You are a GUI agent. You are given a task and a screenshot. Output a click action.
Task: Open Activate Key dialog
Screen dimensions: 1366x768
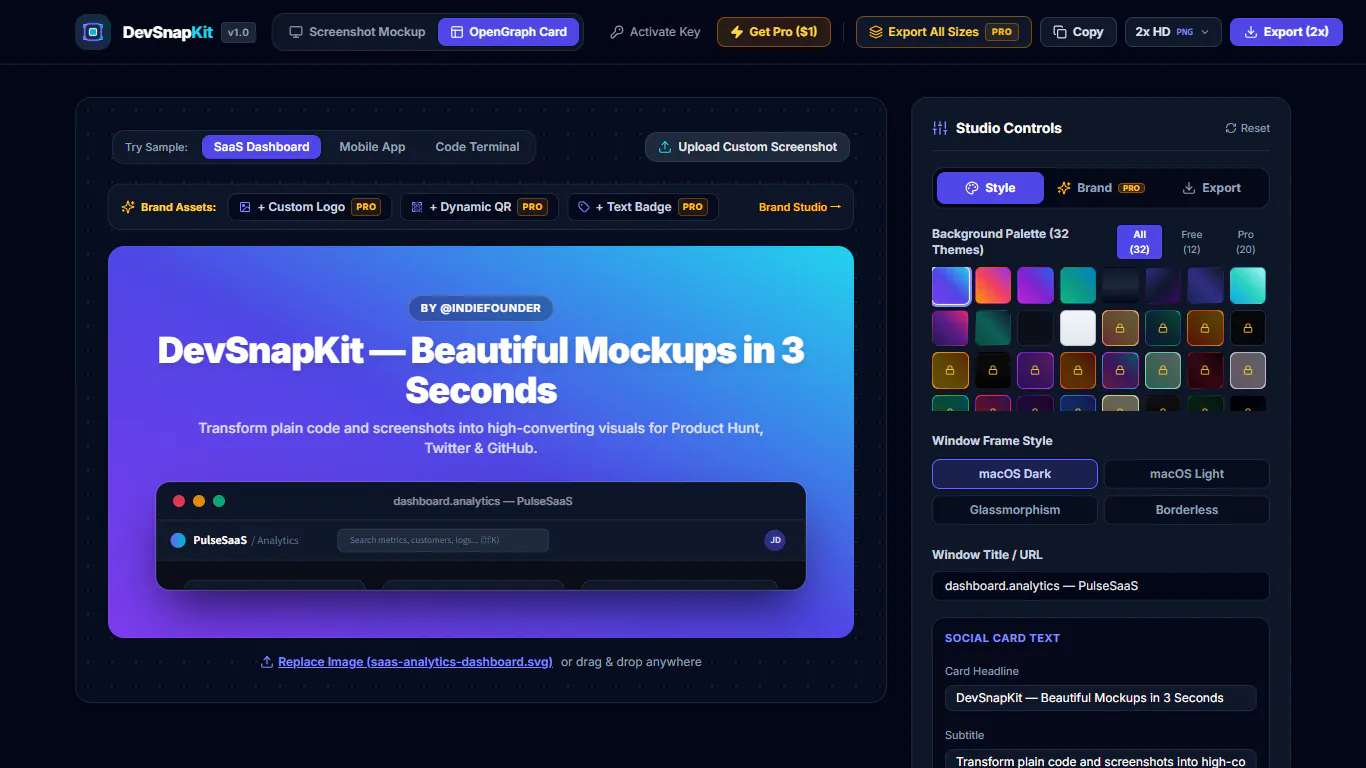coord(655,32)
